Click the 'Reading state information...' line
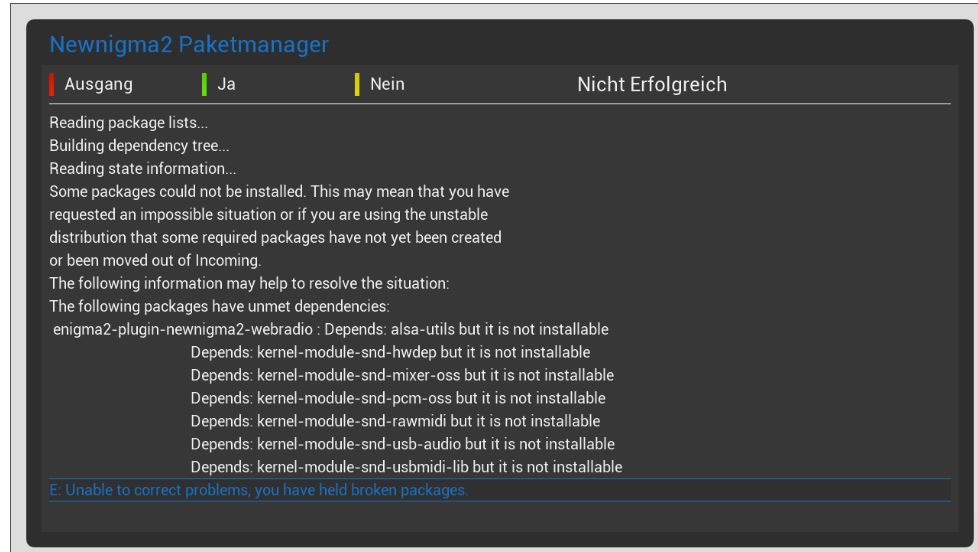The width and height of the screenshot is (978, 552). (143, 168)
